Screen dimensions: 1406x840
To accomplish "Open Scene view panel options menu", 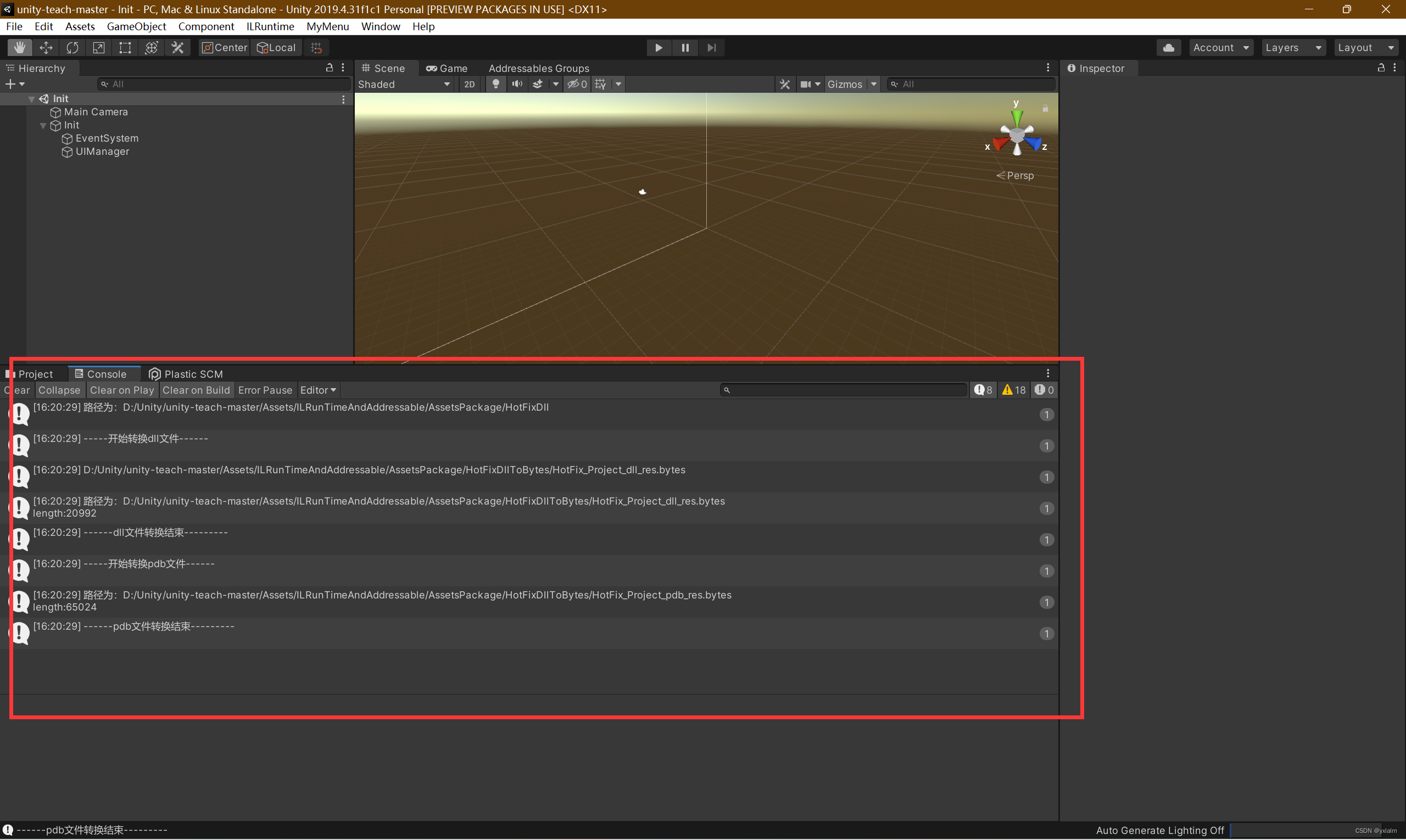I will click(x=1048, y=68).
